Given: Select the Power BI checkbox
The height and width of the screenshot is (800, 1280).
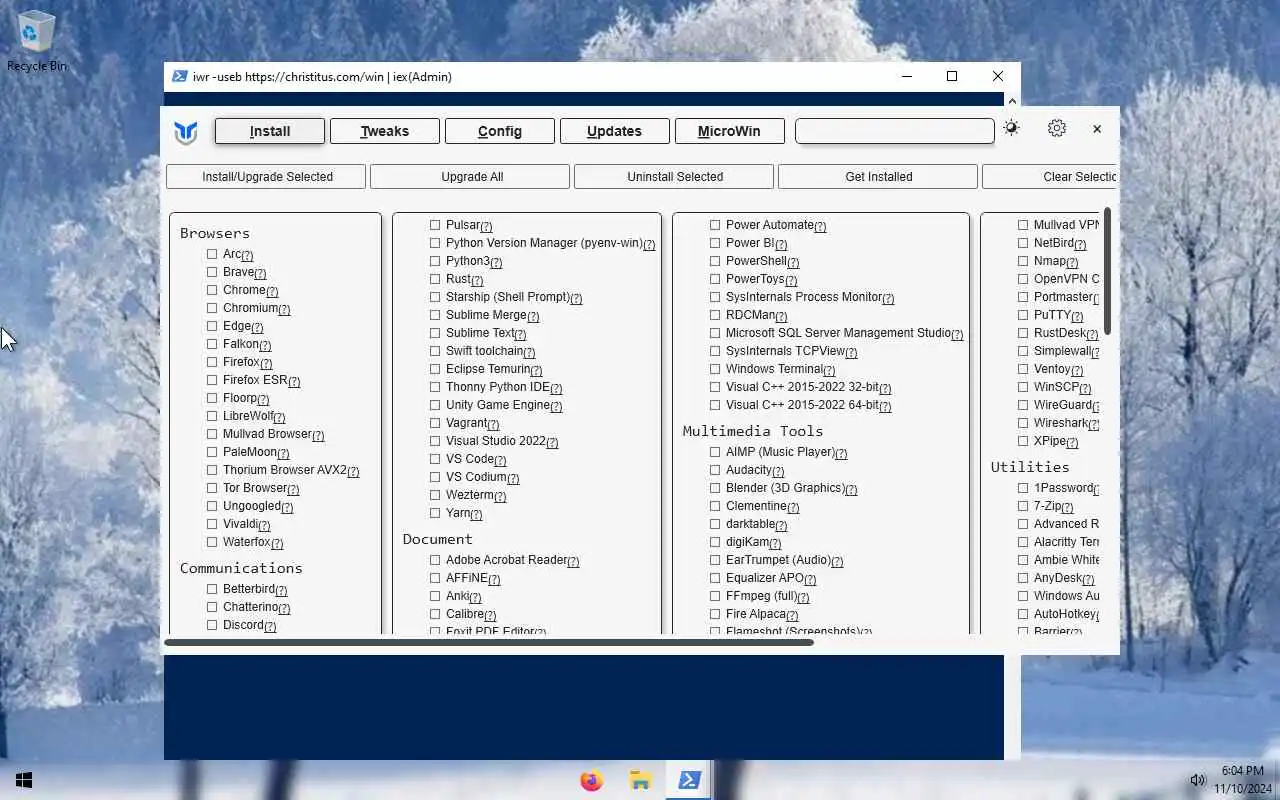Looking at the screenshot, I should coord(715,243).
